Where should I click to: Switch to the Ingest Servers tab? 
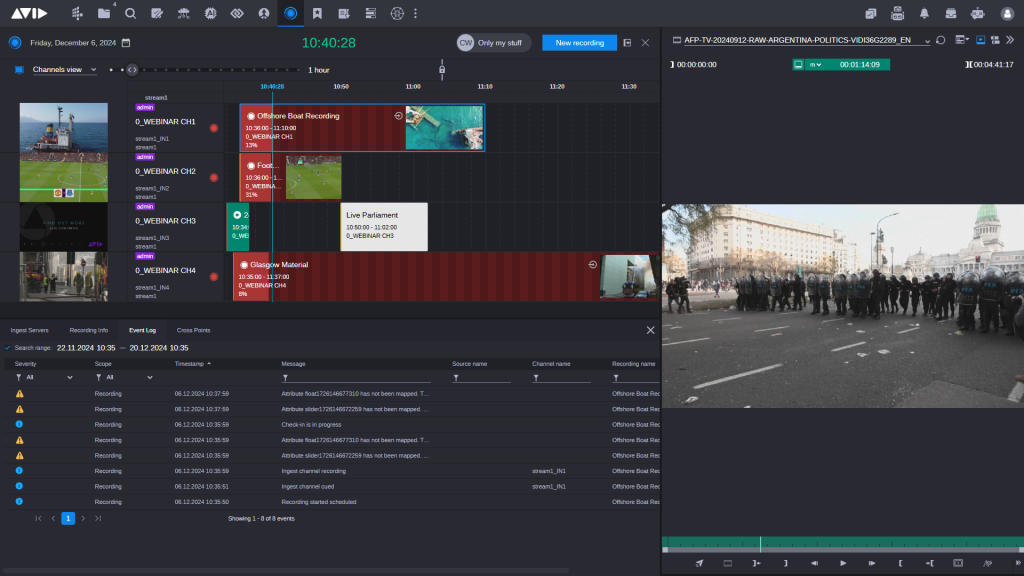tap(29, 330)
